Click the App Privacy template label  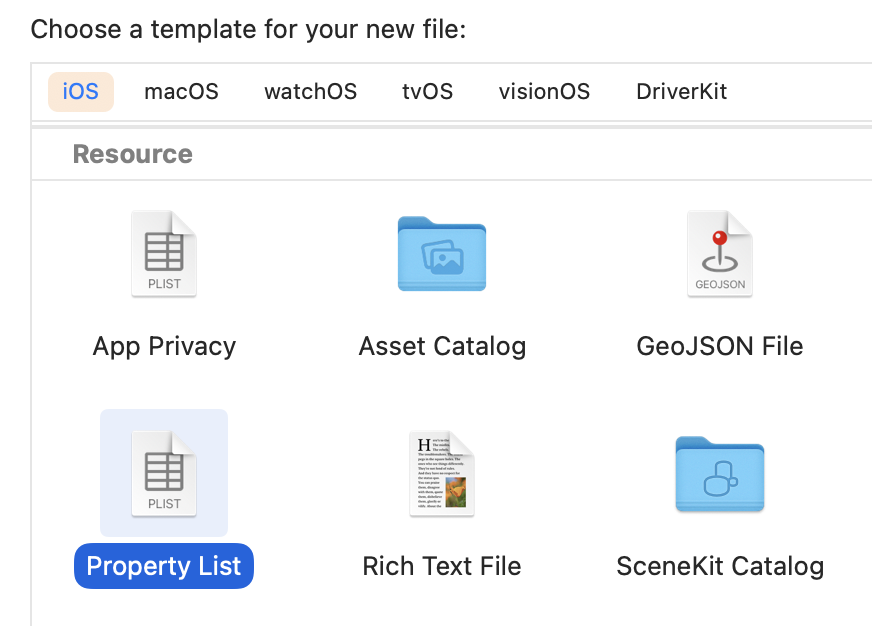(164, 347)
